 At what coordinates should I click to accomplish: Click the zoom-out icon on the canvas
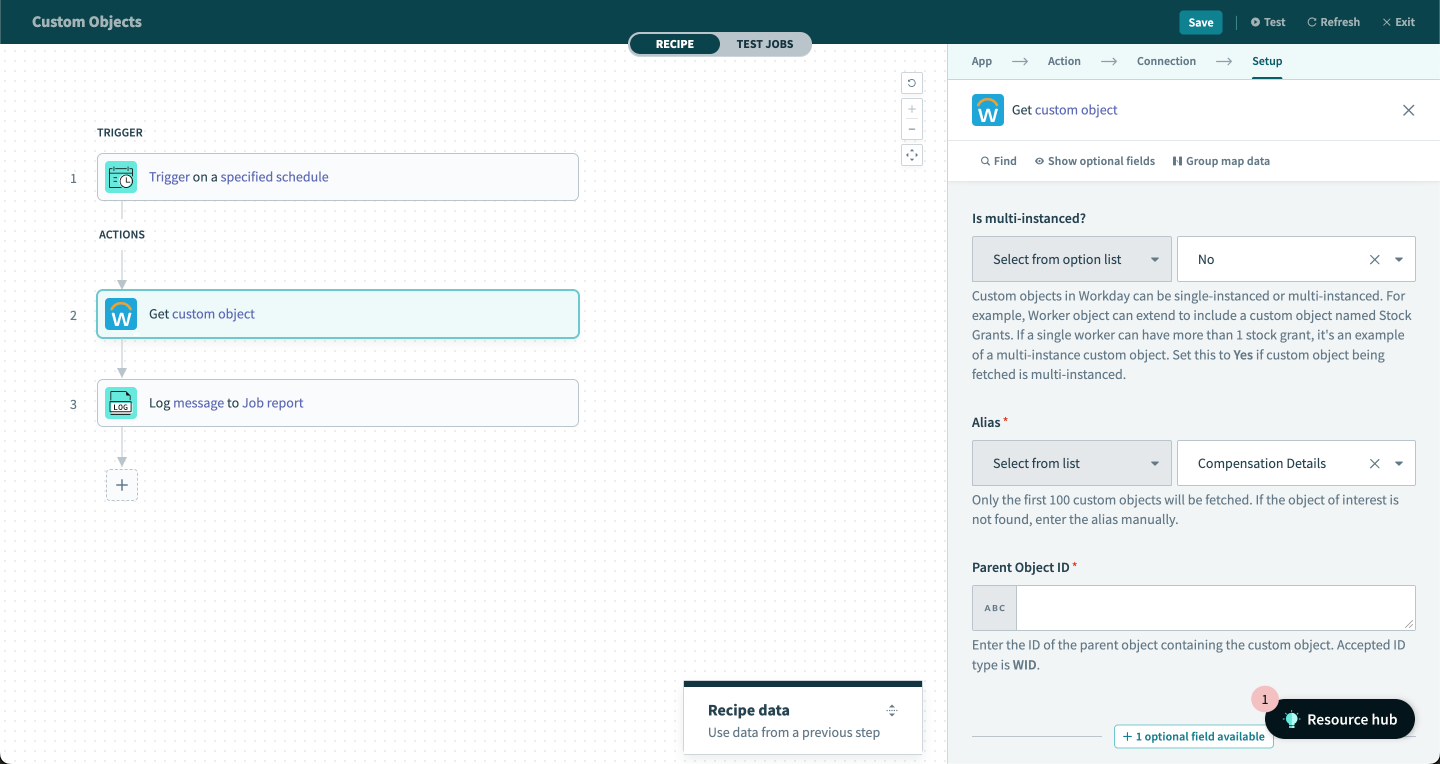911,128
